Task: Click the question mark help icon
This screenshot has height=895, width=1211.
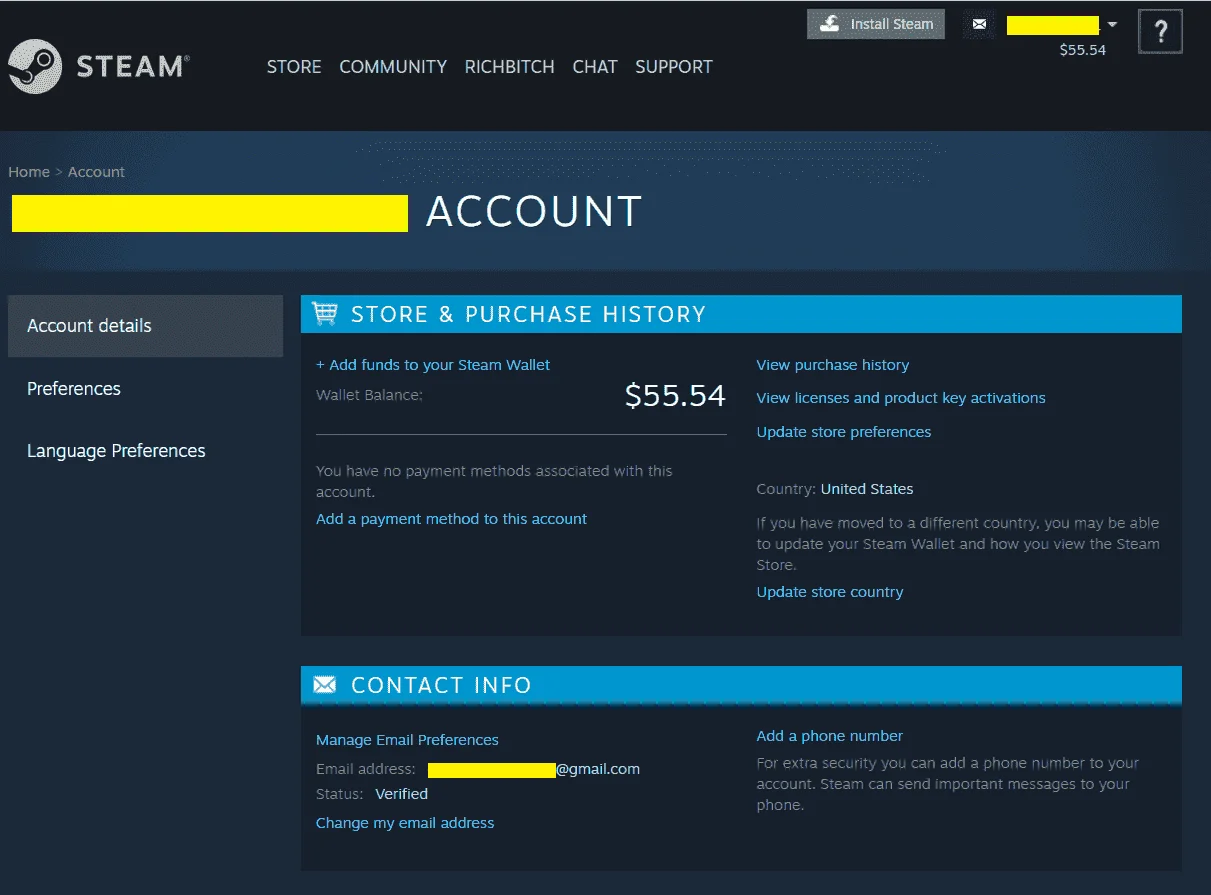Action: point(1160,32)
